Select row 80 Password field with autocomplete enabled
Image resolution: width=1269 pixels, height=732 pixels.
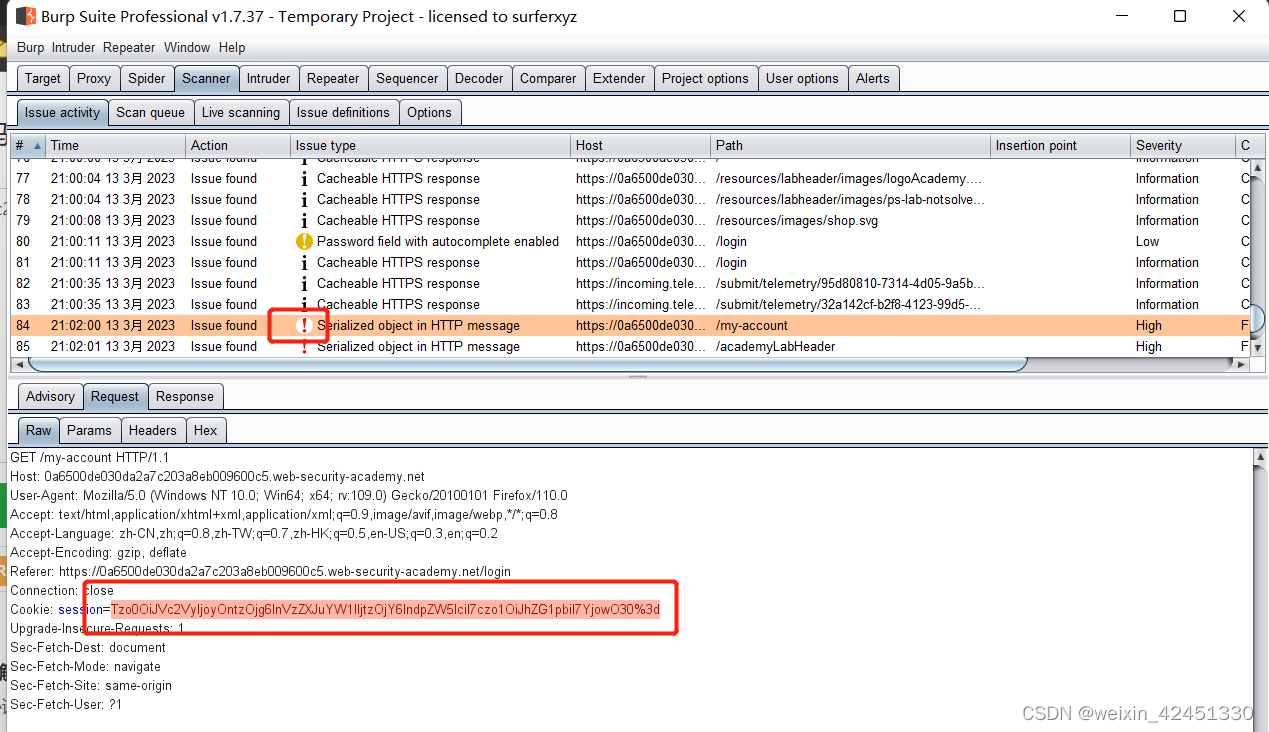pyautogui.click(x=630, y=242)
